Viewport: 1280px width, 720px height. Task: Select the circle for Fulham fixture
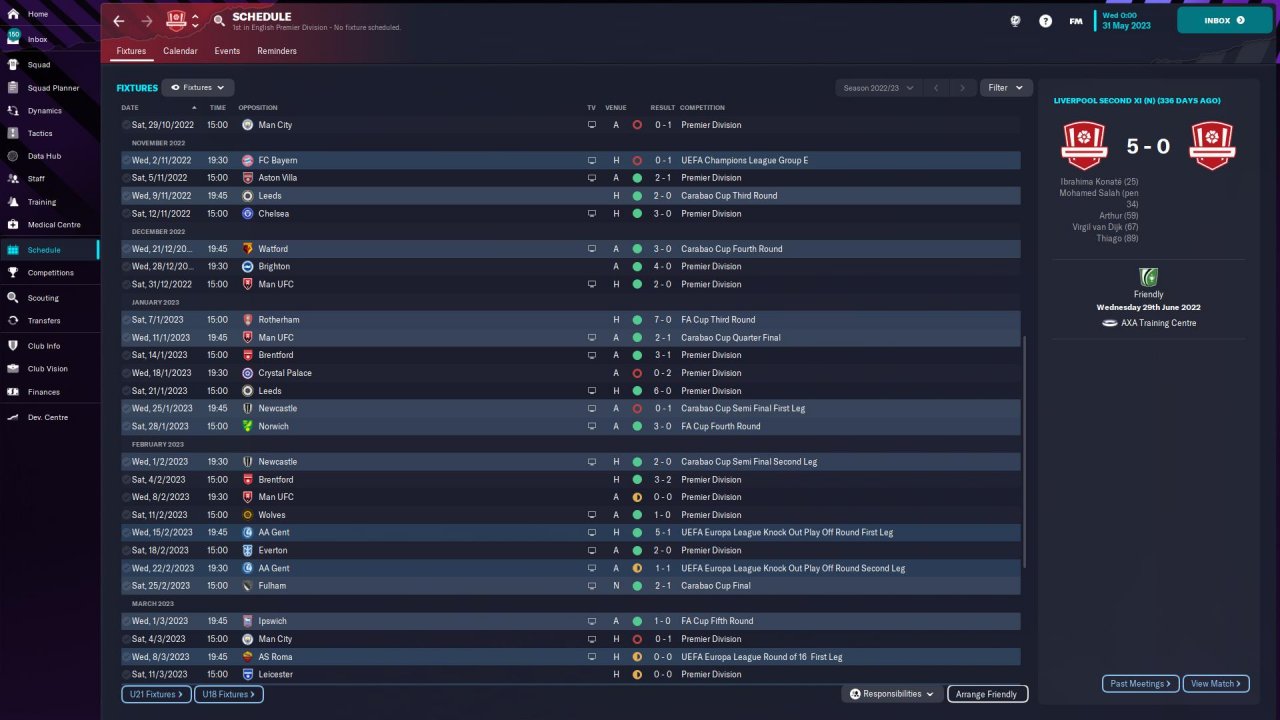tap(127, 586)
